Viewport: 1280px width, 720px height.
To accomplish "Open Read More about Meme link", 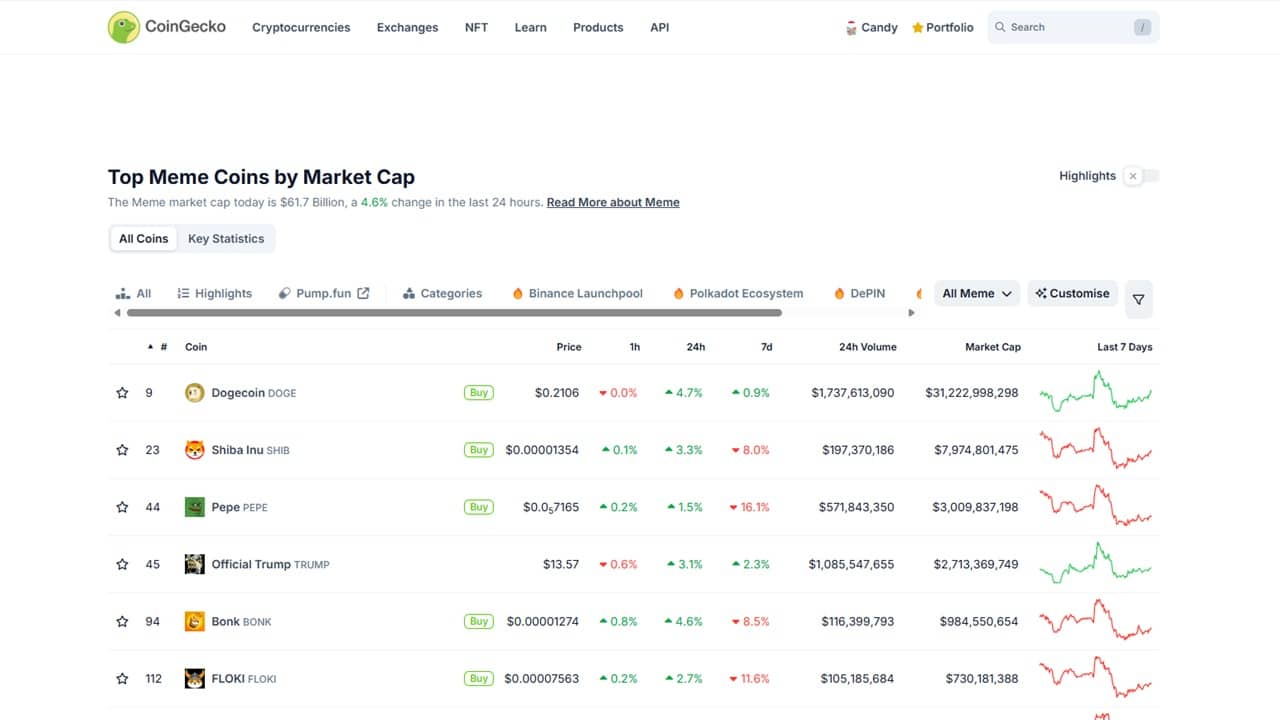I will click(613, 202).
